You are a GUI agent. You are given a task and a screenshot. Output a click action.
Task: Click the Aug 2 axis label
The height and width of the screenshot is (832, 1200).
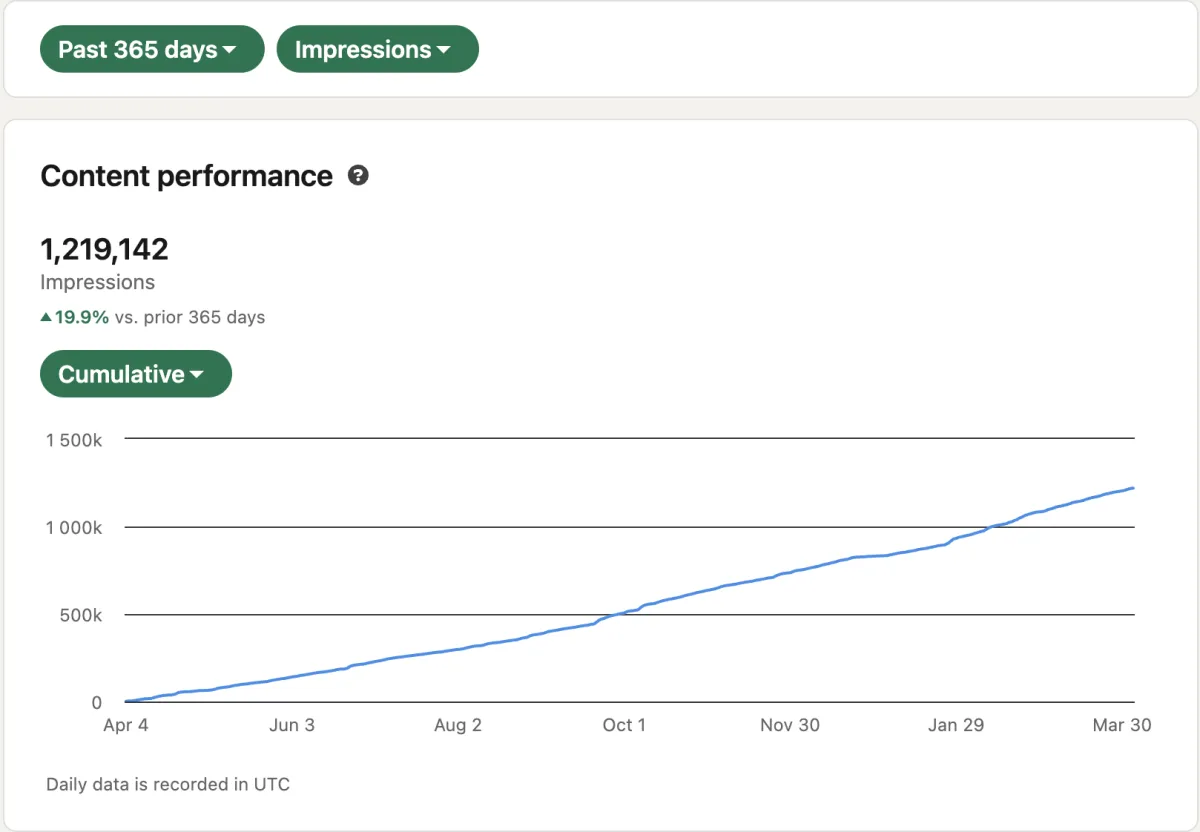[x=458, y=725]
